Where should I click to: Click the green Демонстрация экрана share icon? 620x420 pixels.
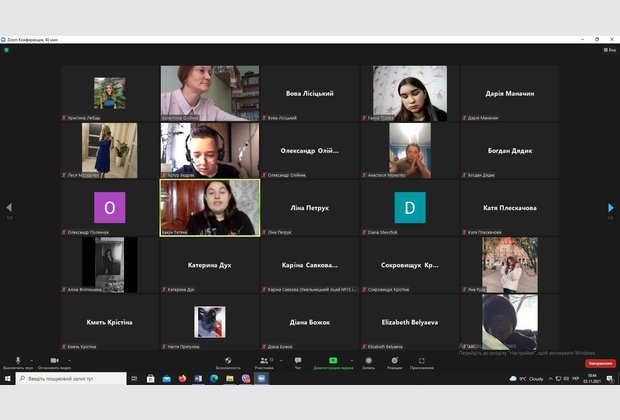click(333, 360)
